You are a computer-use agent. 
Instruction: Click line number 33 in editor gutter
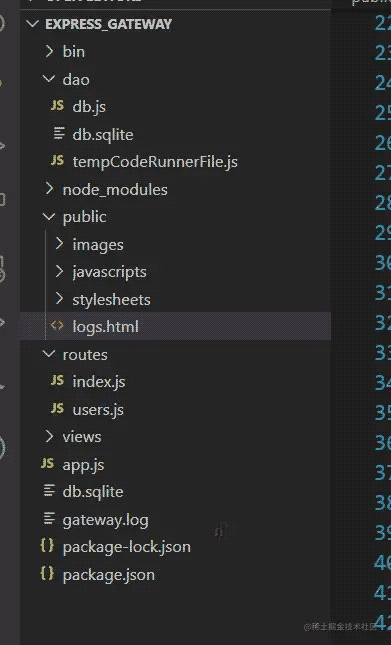point(382,353)
